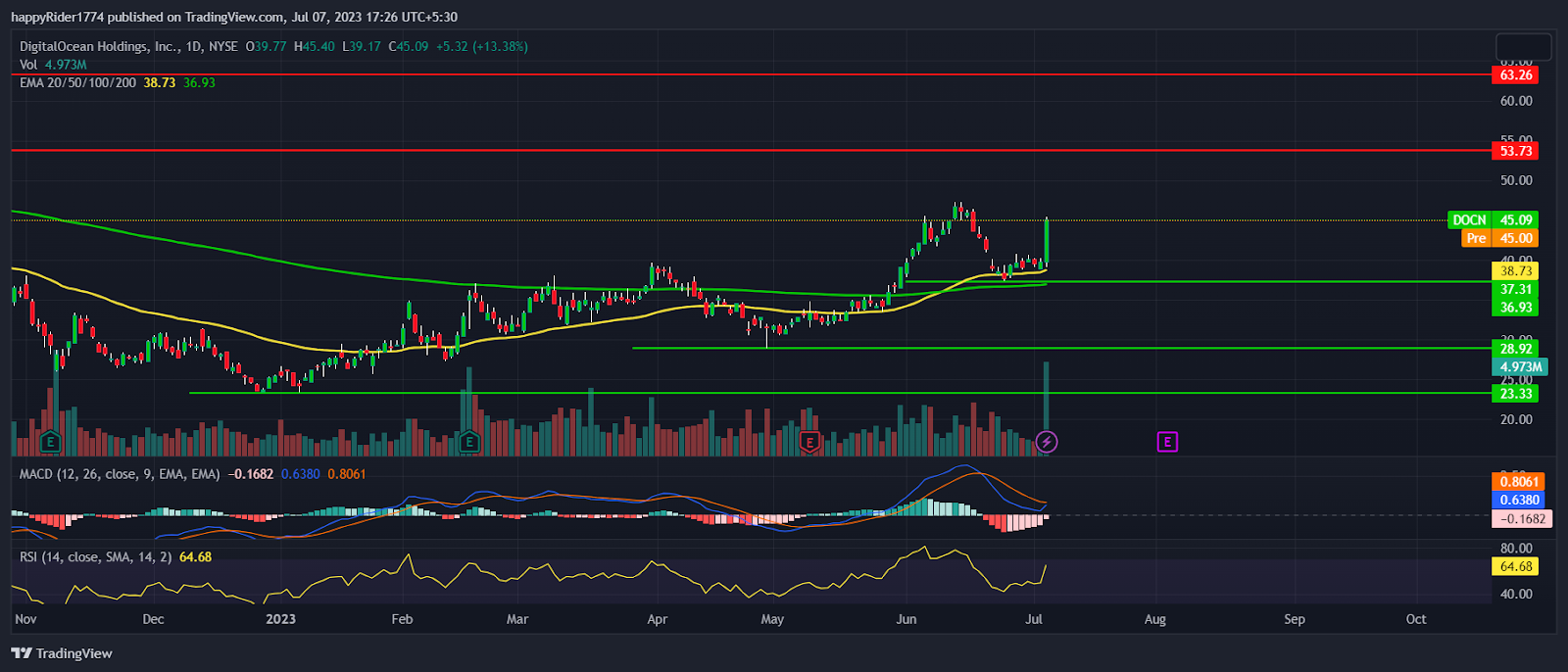The image size is (1568, 672).
Task: Click the Aug label on time axis
Action: 1155,619
